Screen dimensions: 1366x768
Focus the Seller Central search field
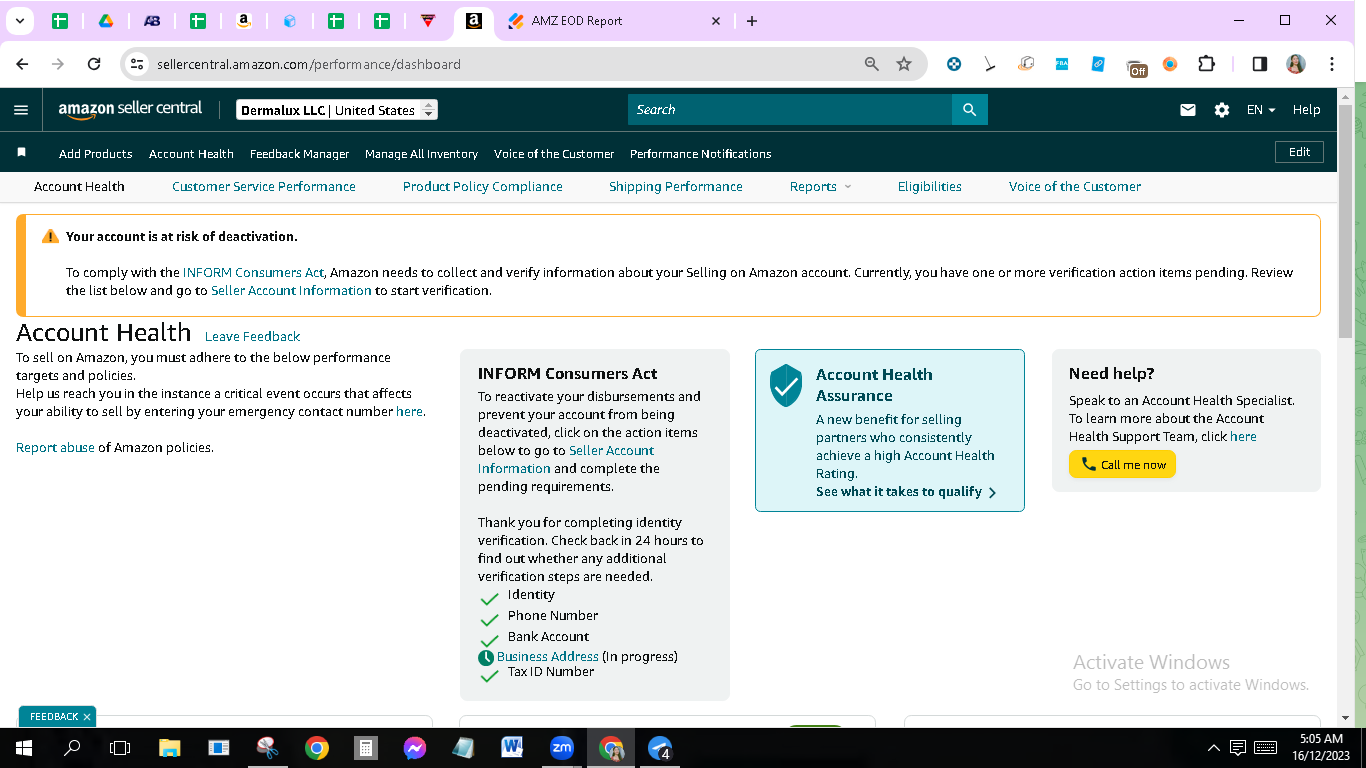(x=790, y=110)
